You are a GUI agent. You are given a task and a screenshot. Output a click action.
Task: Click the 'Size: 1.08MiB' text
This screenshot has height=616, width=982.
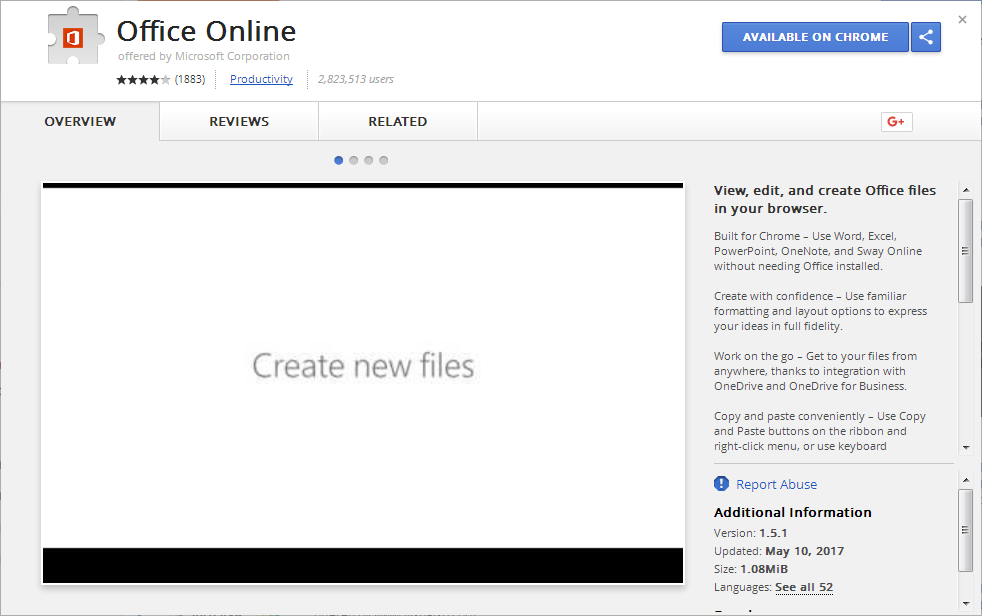(751, 569)
